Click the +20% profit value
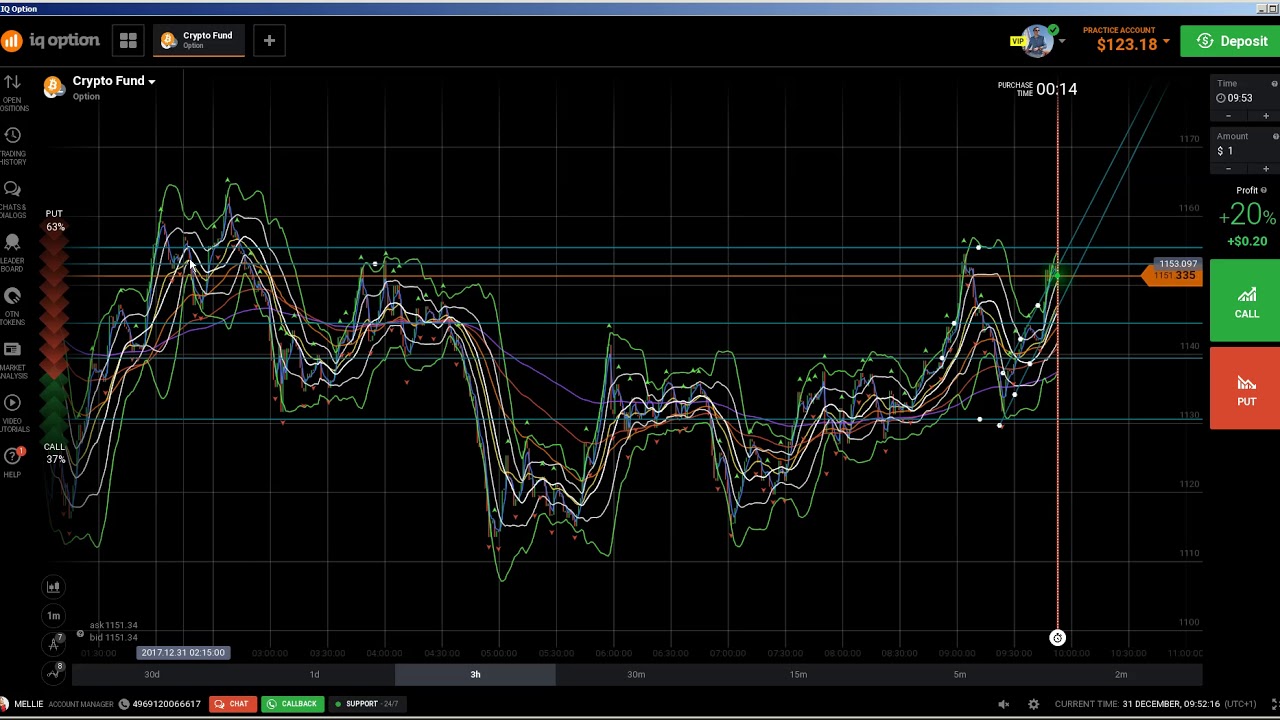Screen dimensions: 1280x720 point(1247,215)
